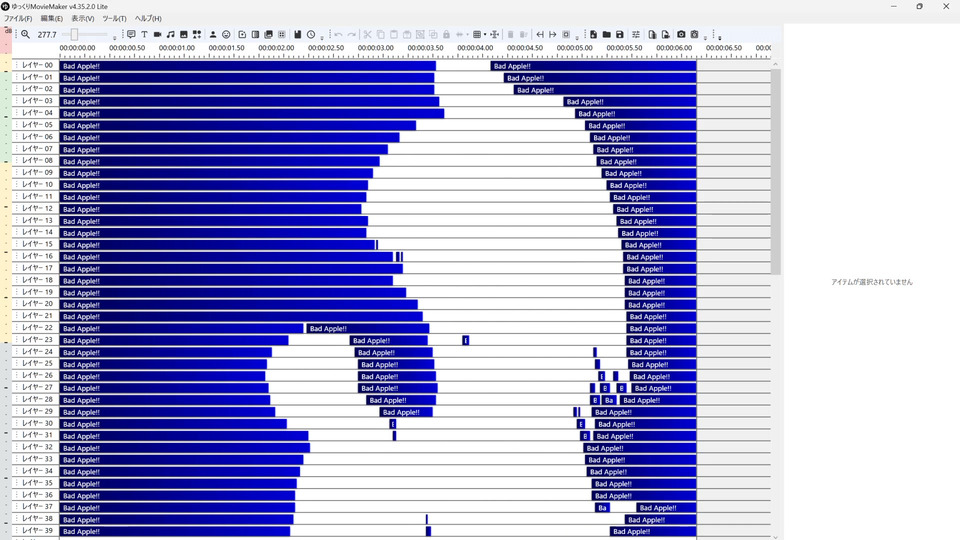Select small Ba clip on layer 37
The width and height of the screenshot is (960, 540).
602,508
